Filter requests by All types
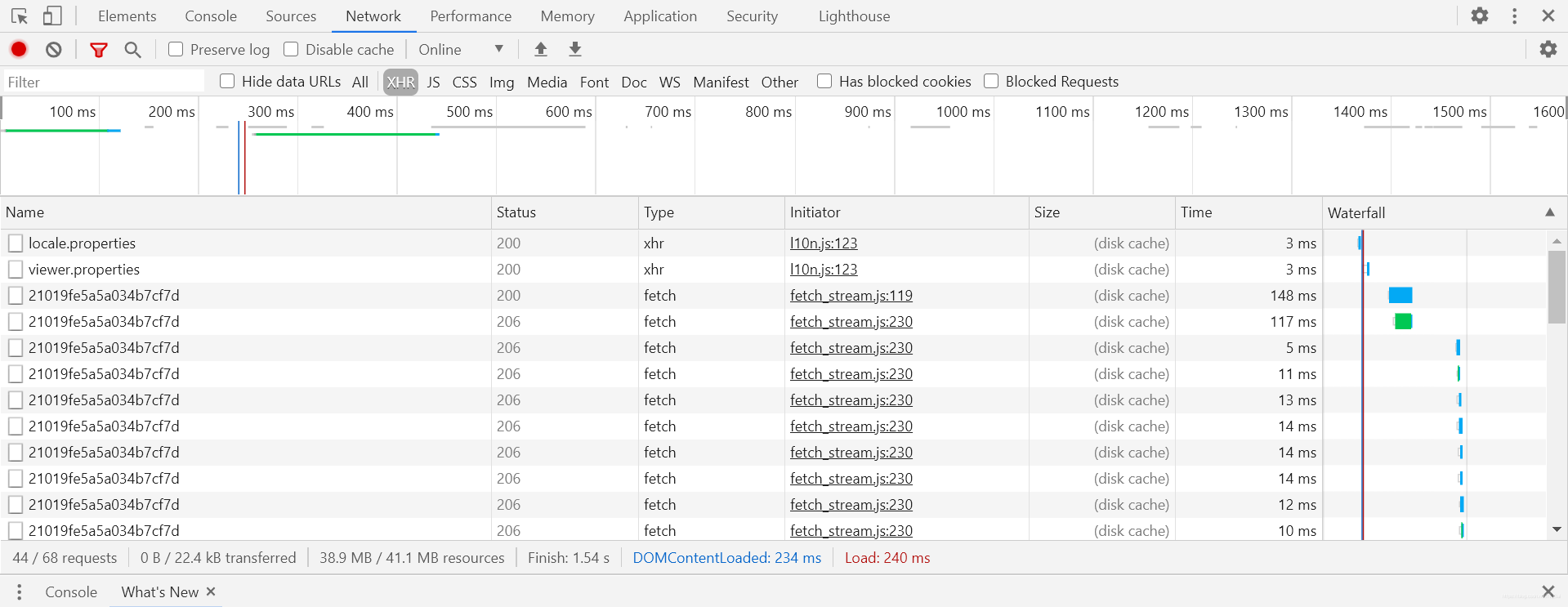Viewport: 1568px width, 607px height. (x=360, y=82)
